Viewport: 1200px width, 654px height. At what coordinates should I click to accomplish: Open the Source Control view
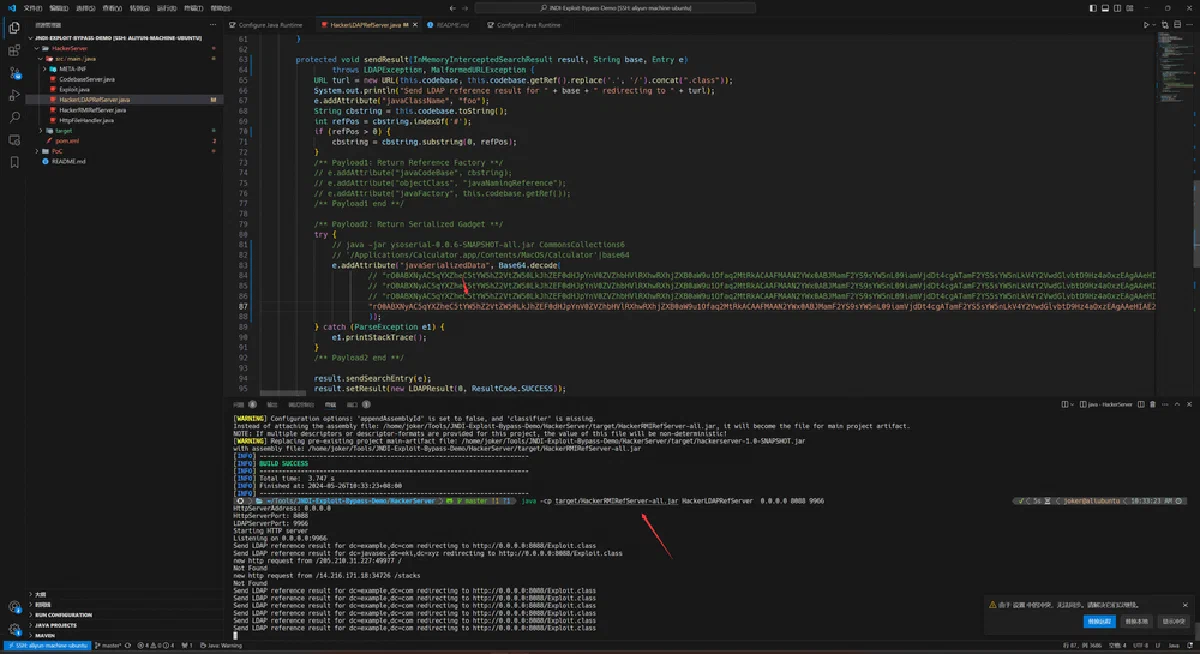click(13, 72)
